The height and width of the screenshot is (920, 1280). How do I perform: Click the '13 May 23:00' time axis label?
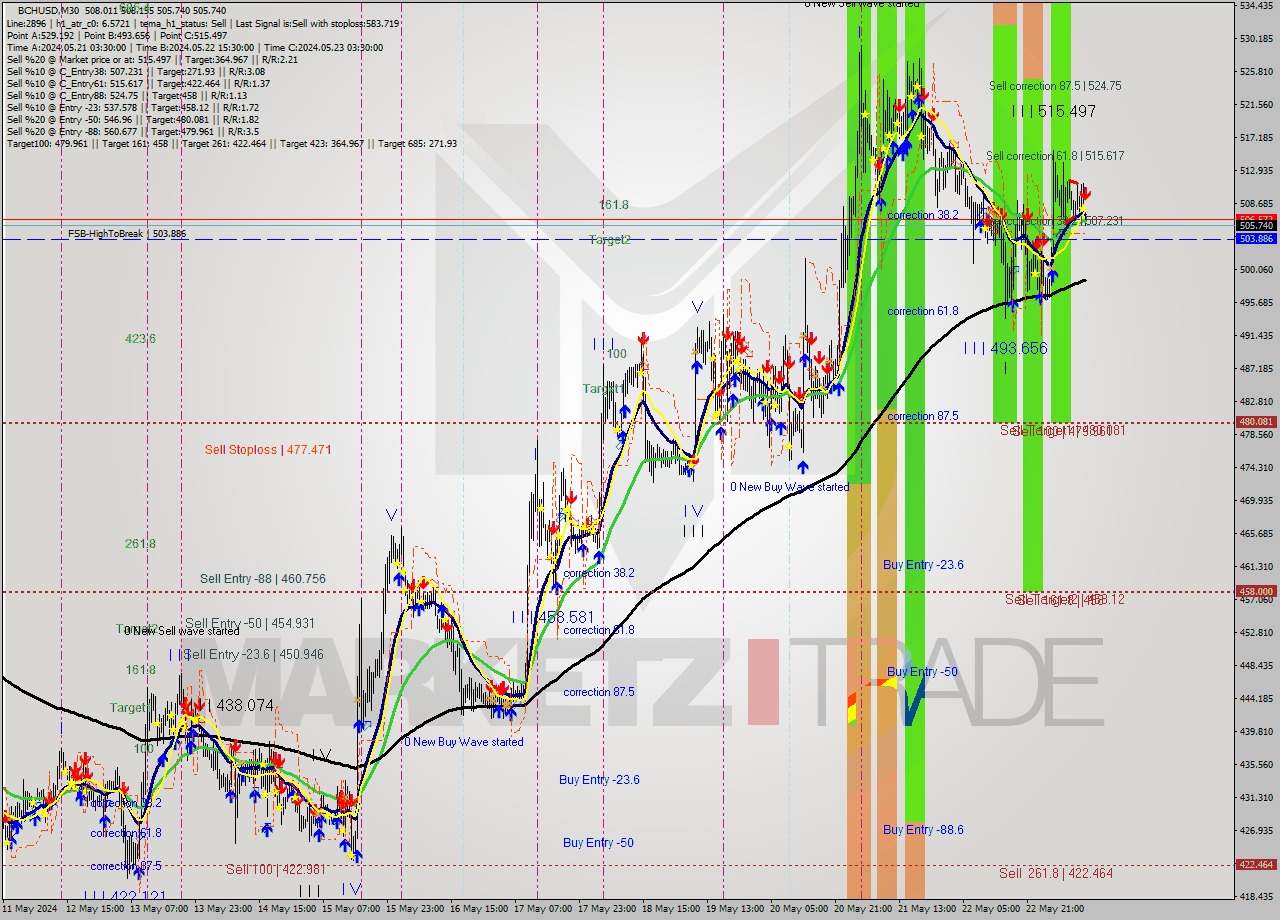225,911
